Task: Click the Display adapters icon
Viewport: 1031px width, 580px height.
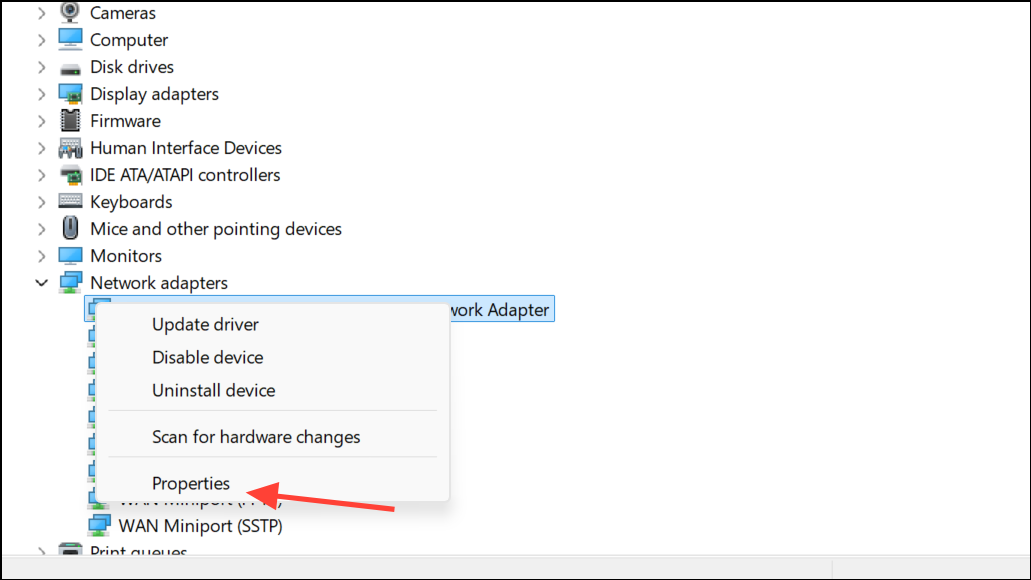Action: point(70,94)
